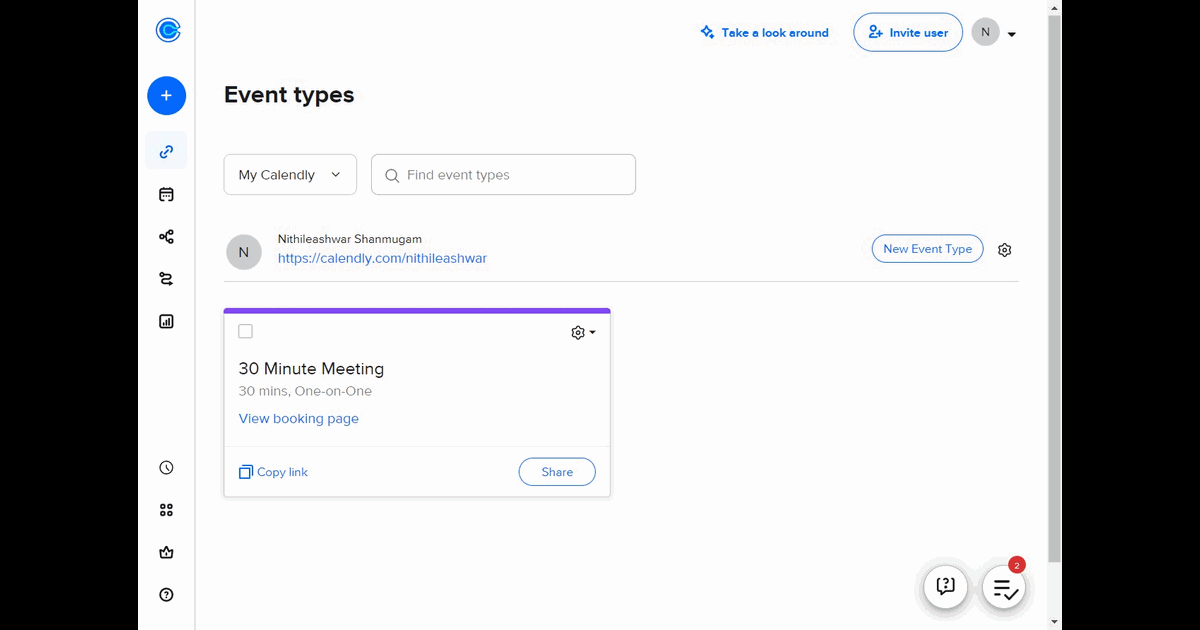1200x630 pixels.
Task: Open the Event types link icon in sidebar
Action: pos(166,152)
